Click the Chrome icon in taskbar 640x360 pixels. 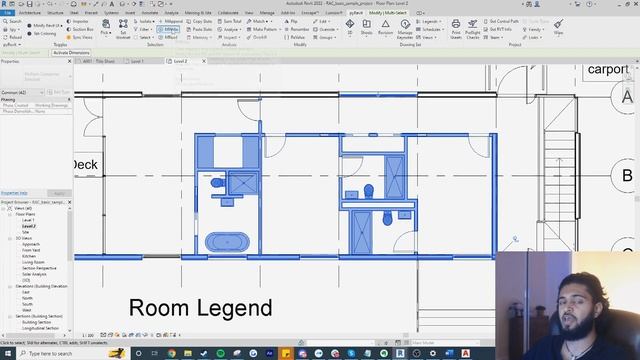tap(172, 353)
